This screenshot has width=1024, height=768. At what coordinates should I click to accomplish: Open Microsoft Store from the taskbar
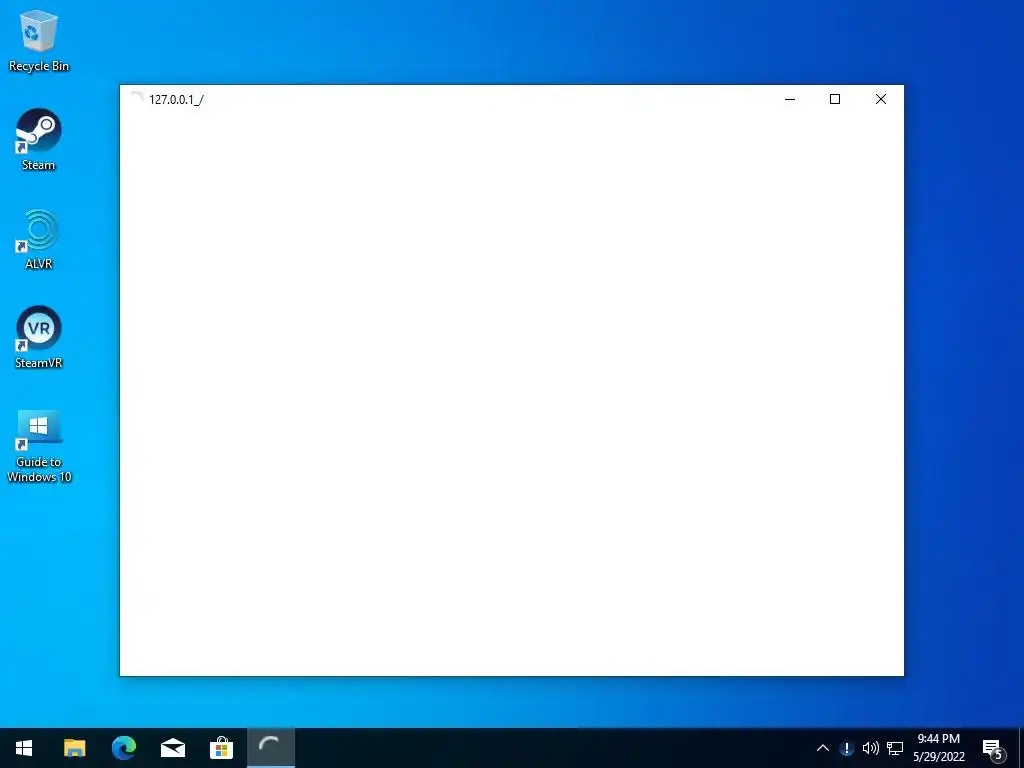click(x=221, y=748)
